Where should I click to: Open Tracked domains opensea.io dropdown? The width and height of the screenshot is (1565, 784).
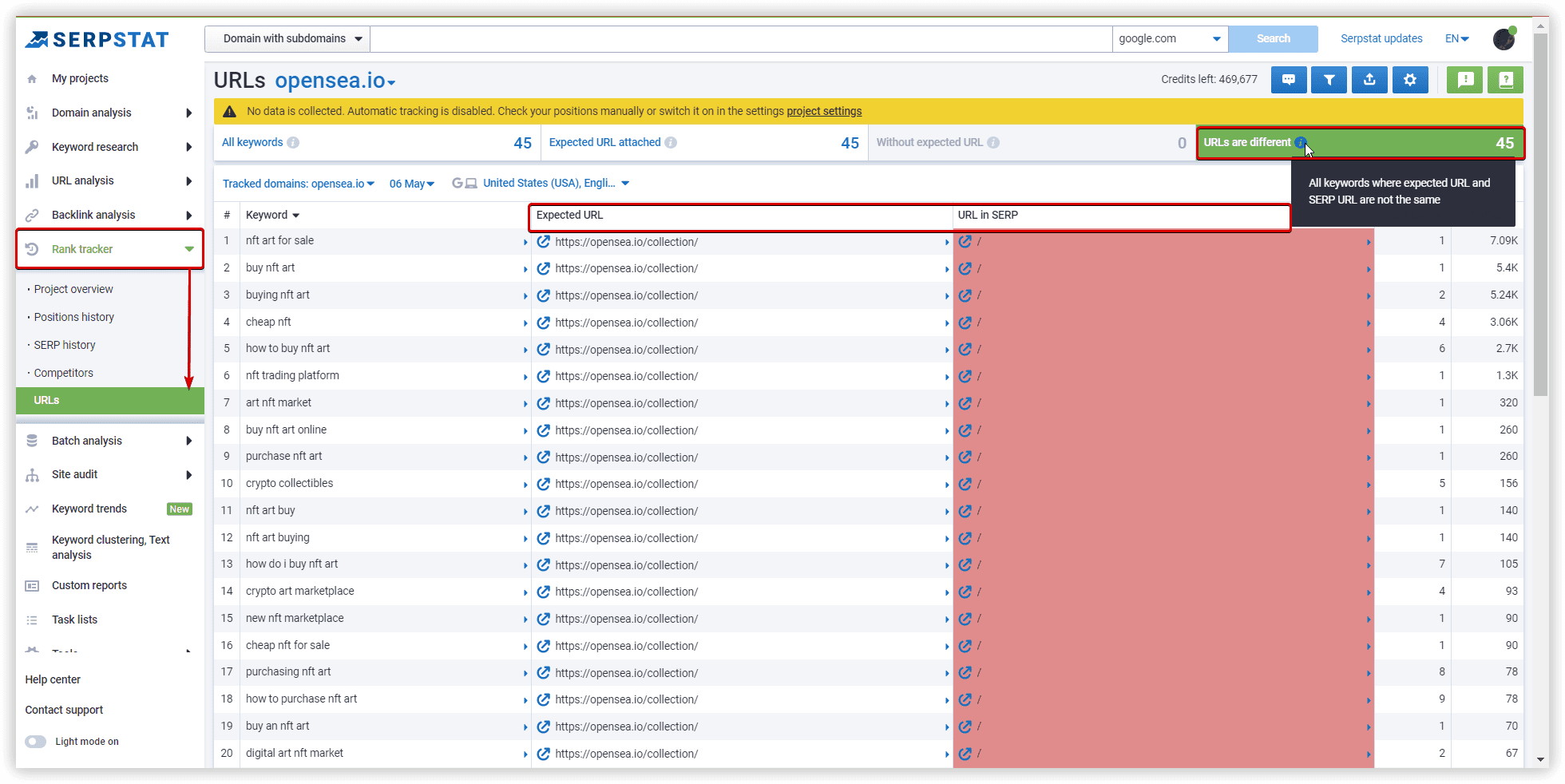click(299, 184)
